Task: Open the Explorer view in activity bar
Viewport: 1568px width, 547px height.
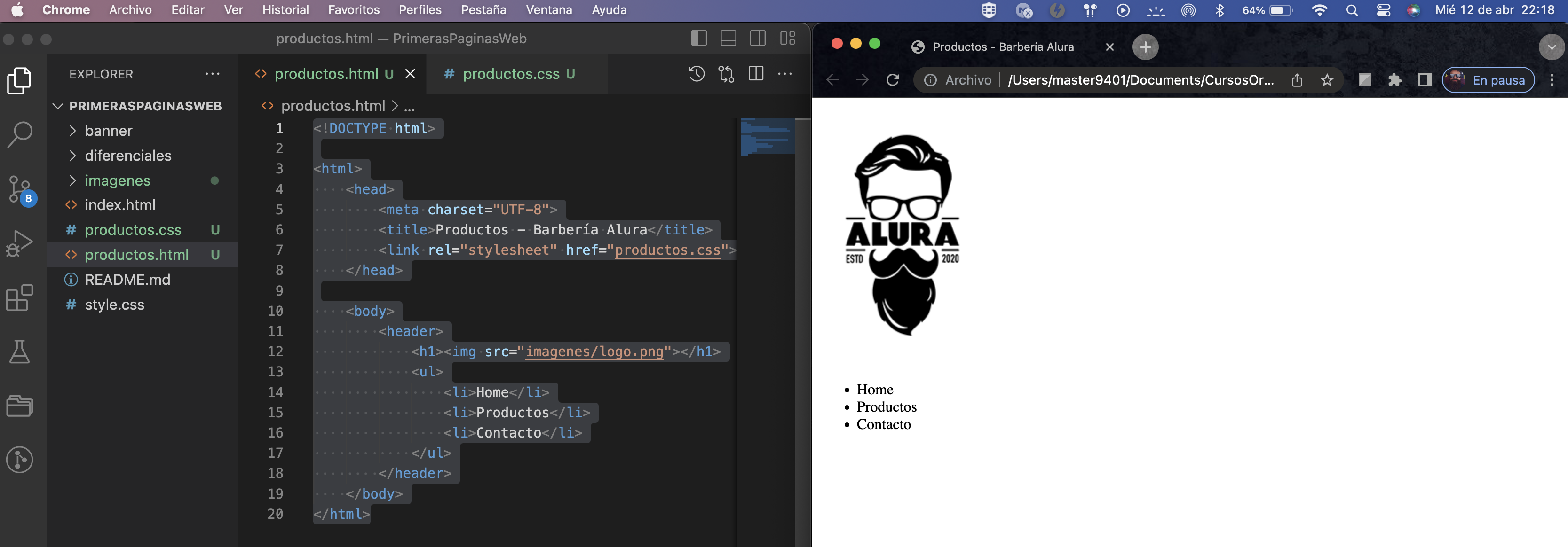Action: (19, 81)
